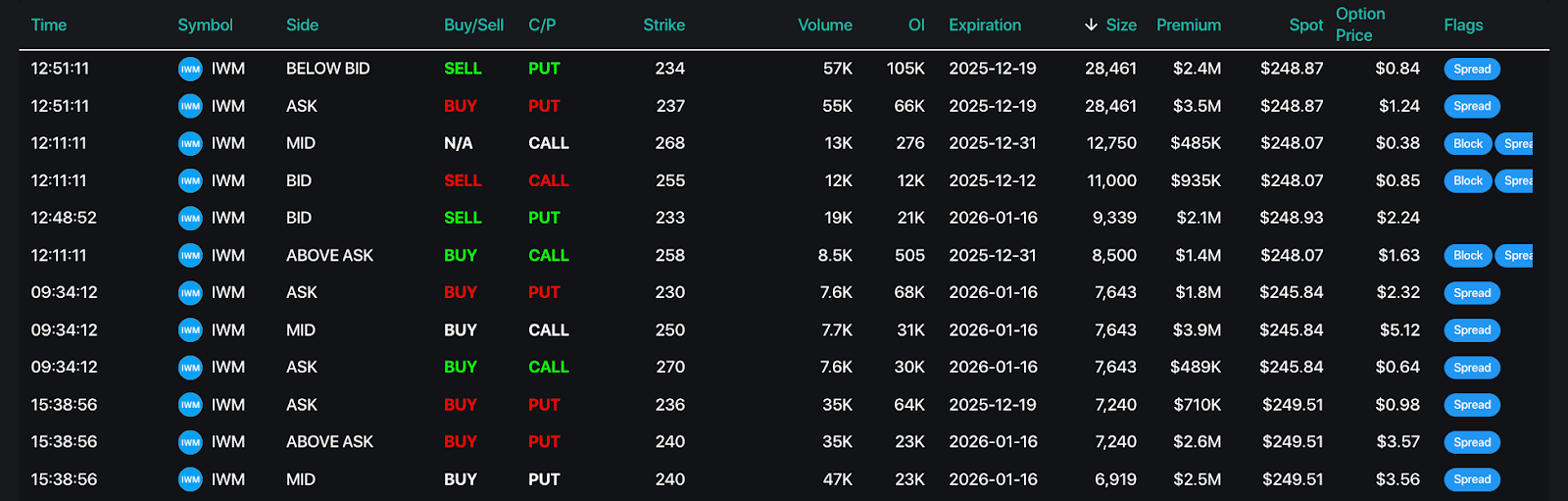Click the Spread flag in the strike 234 row
Viewport: 1568px width, 501px height.
pos(1472,70)
